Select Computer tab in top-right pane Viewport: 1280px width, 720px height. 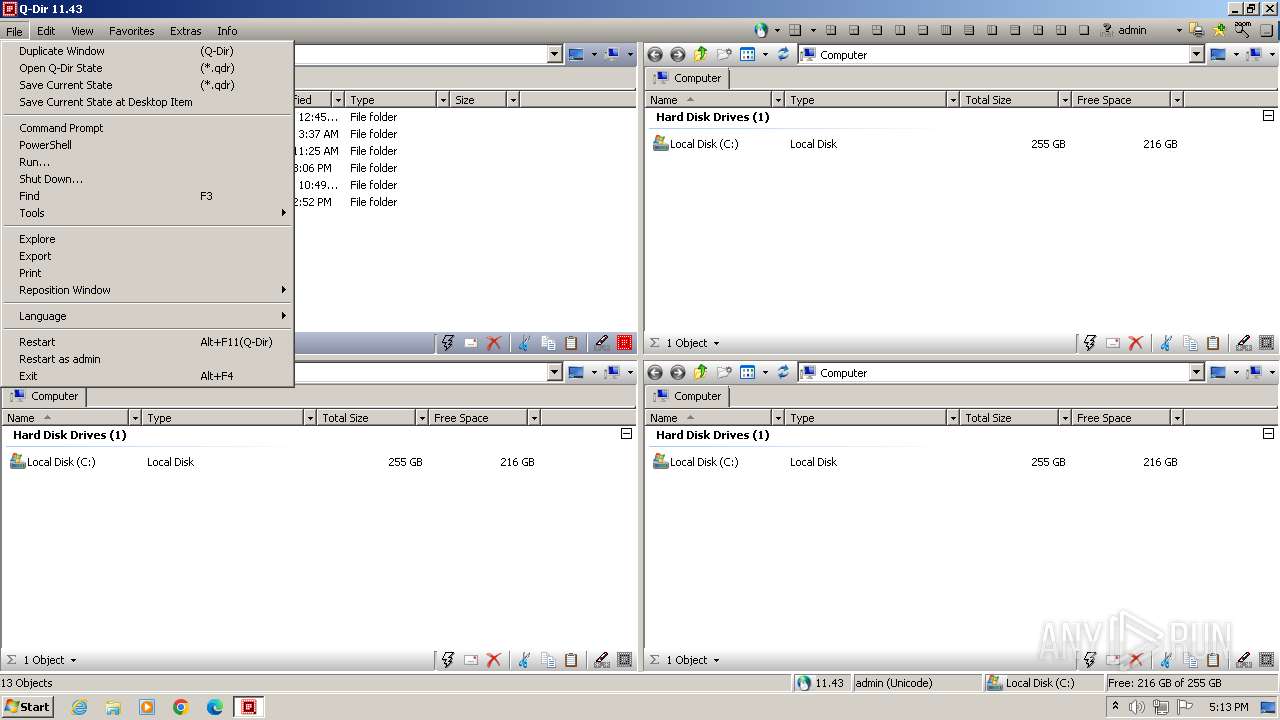[688, 78]
